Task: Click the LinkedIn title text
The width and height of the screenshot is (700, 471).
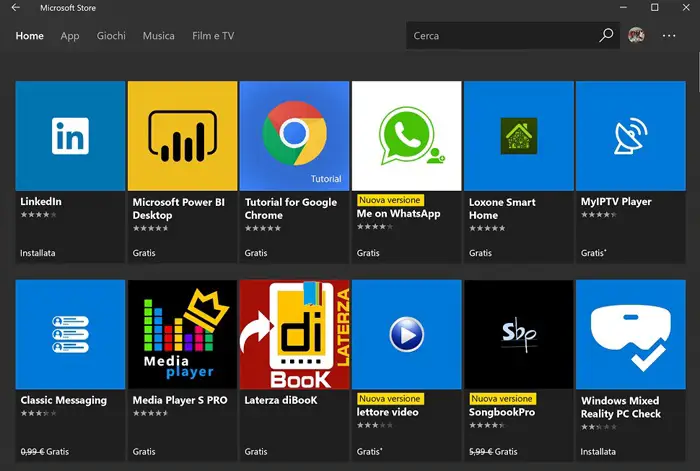Action: (x=41, y=201)
